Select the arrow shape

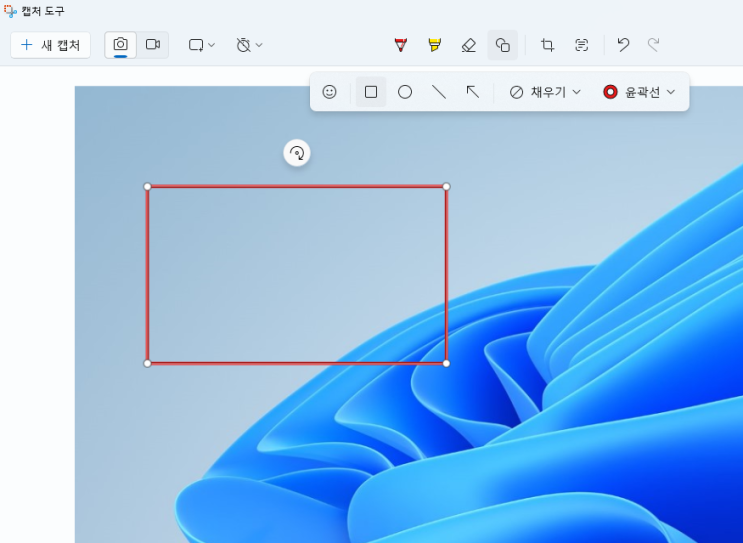click(x=473, y=92)
